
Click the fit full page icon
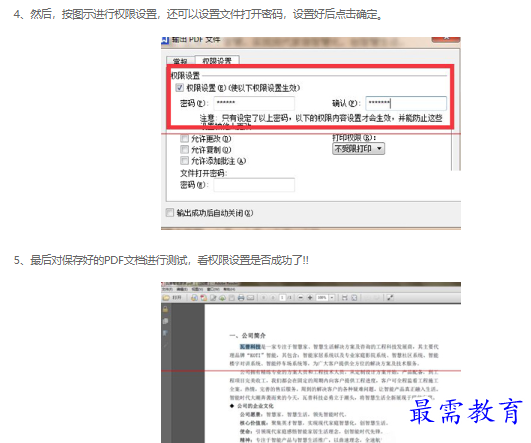pos(354,298)
